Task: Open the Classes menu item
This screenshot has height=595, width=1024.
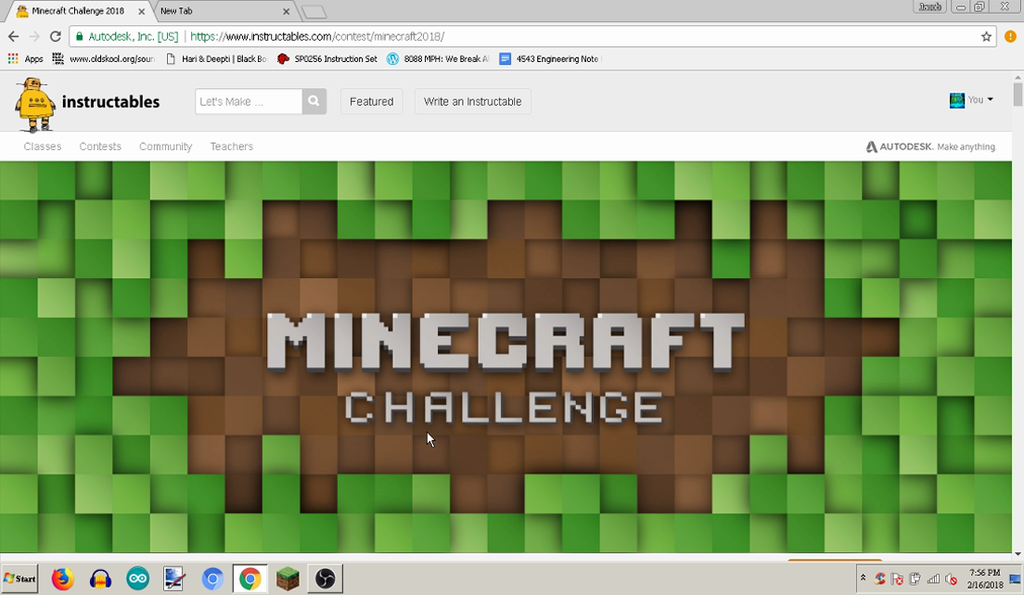Action: click(x=42, y=147)
